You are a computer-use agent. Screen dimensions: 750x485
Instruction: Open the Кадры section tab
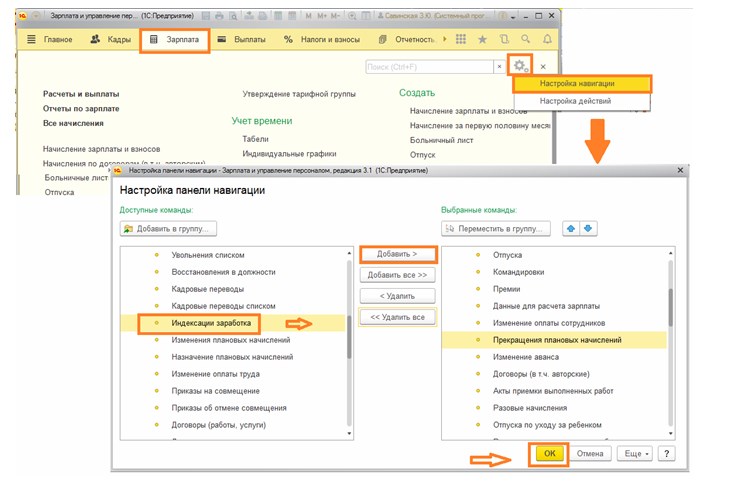109,40
